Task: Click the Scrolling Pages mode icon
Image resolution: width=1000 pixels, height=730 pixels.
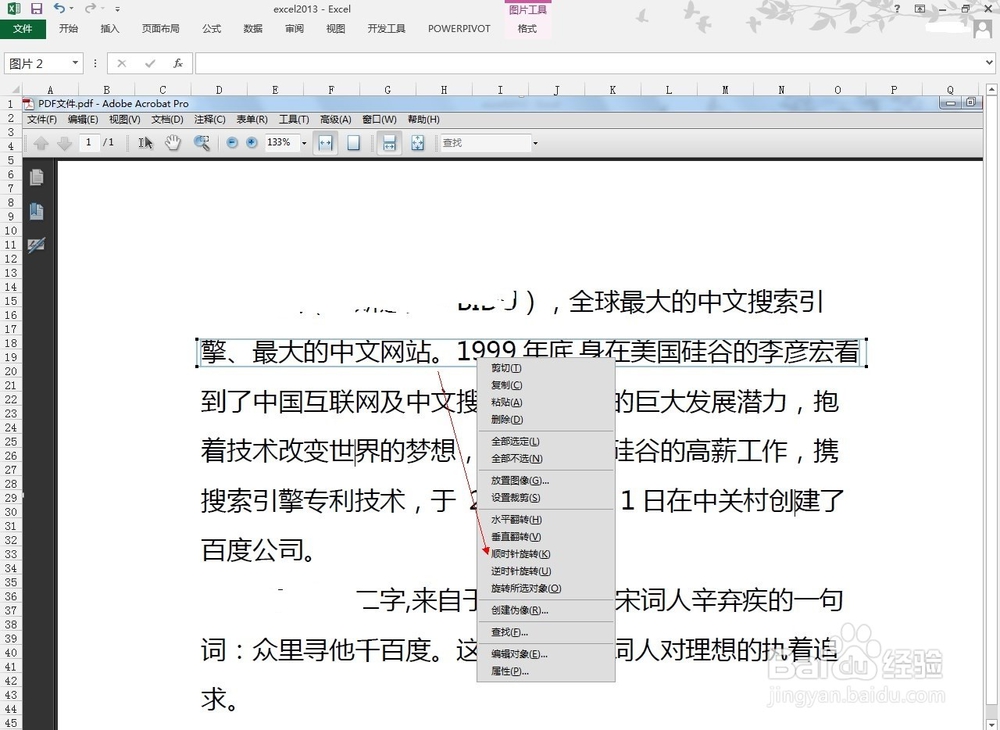Action: pos(389,143)
